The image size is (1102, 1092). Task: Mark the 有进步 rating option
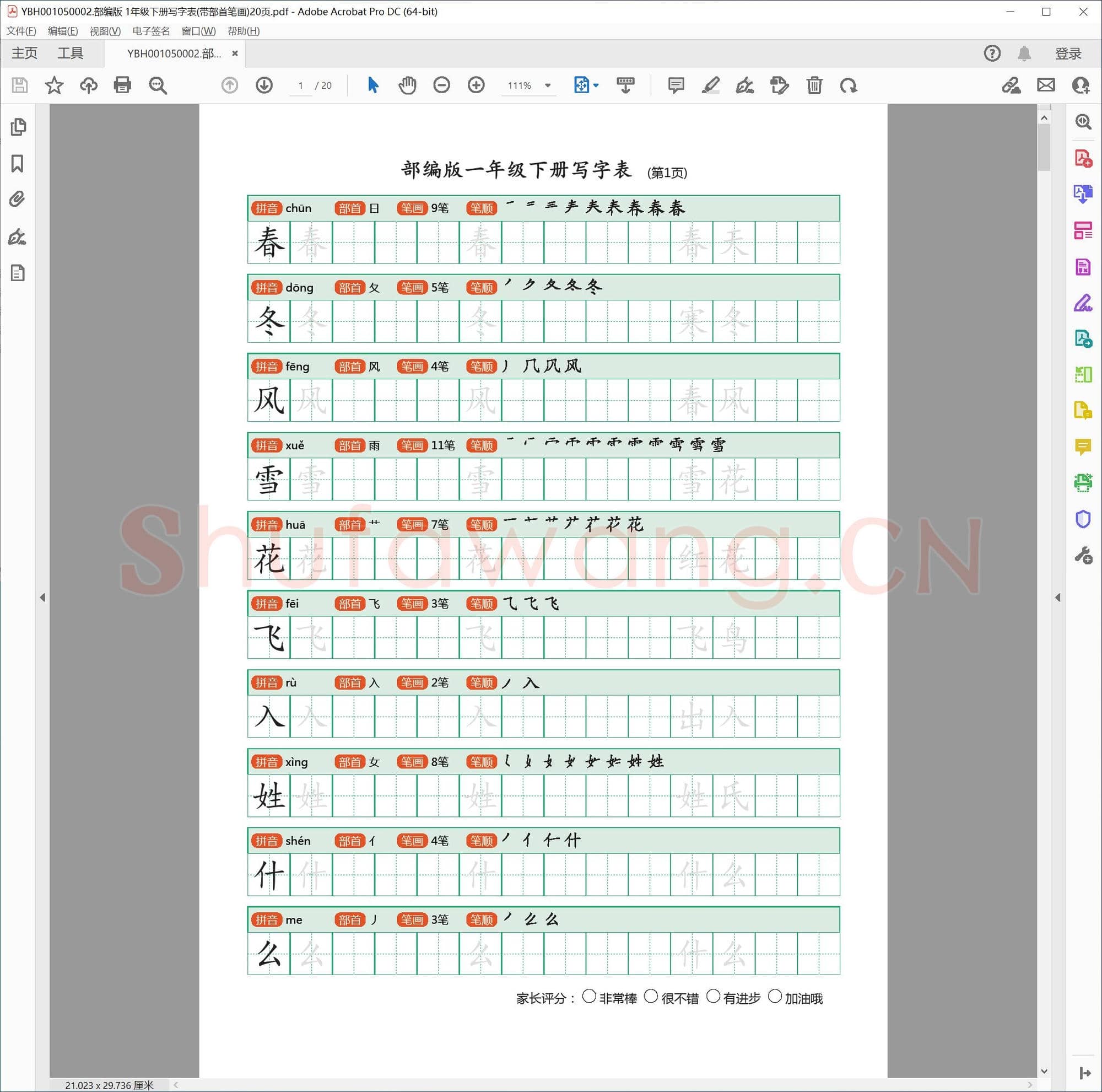pyautogui.click(x=713, y=997)
